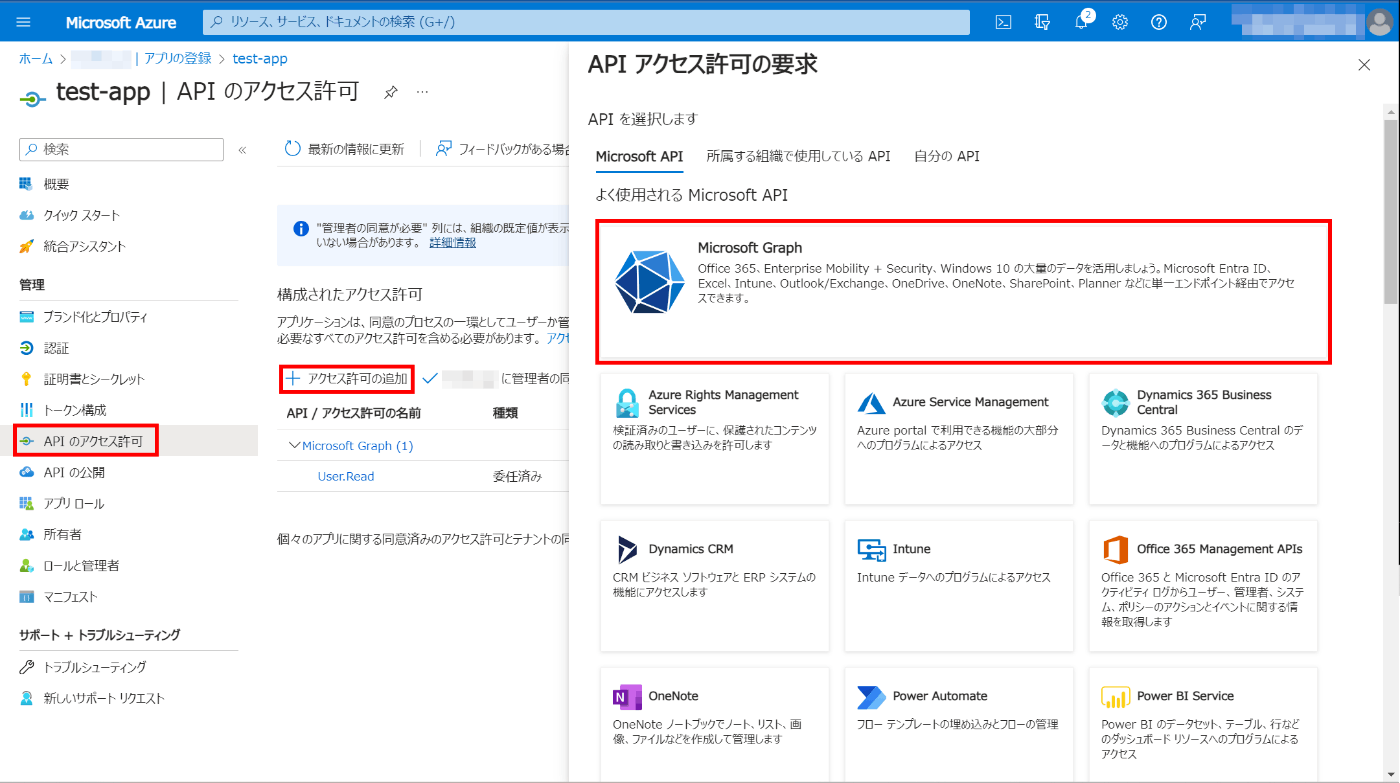Screen dimensions: 1400x783
Task: Select the Azure Service Management icon
Action: point(871,403)
